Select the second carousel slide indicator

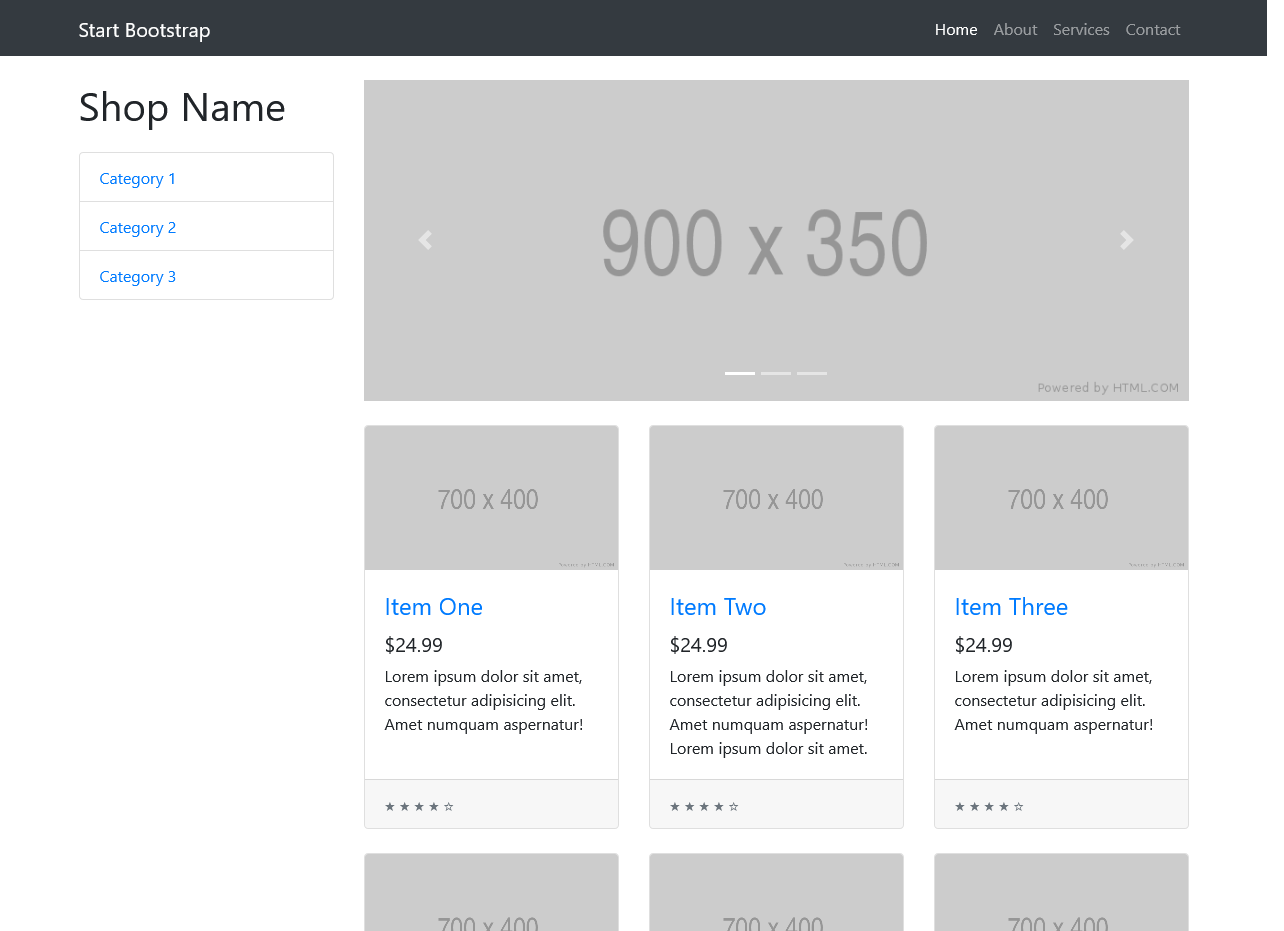pos(776,373)
